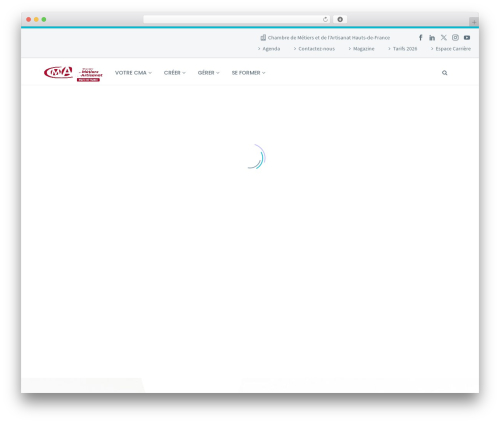
Task: Expand the GÉRER dropdown menu
Action: pyautogui.click(x=209, y=73)
